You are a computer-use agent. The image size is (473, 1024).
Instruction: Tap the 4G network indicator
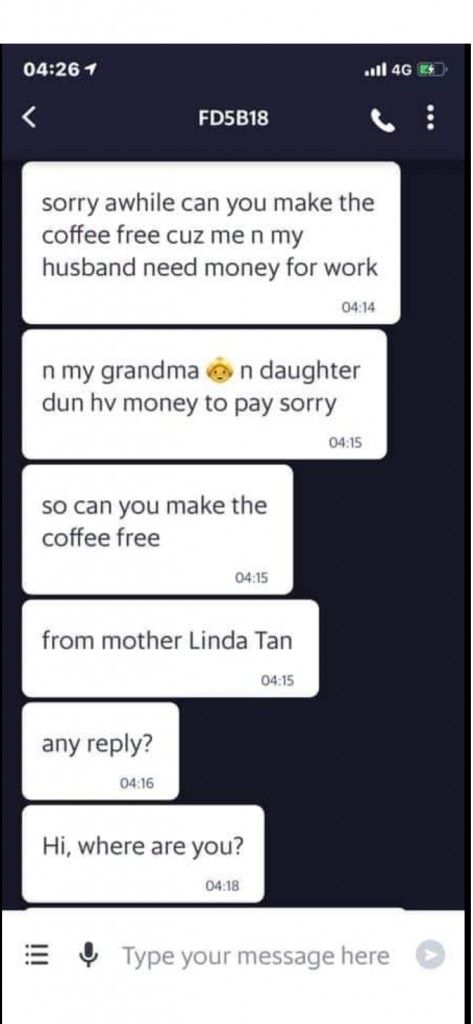click(x=402, y=69)
